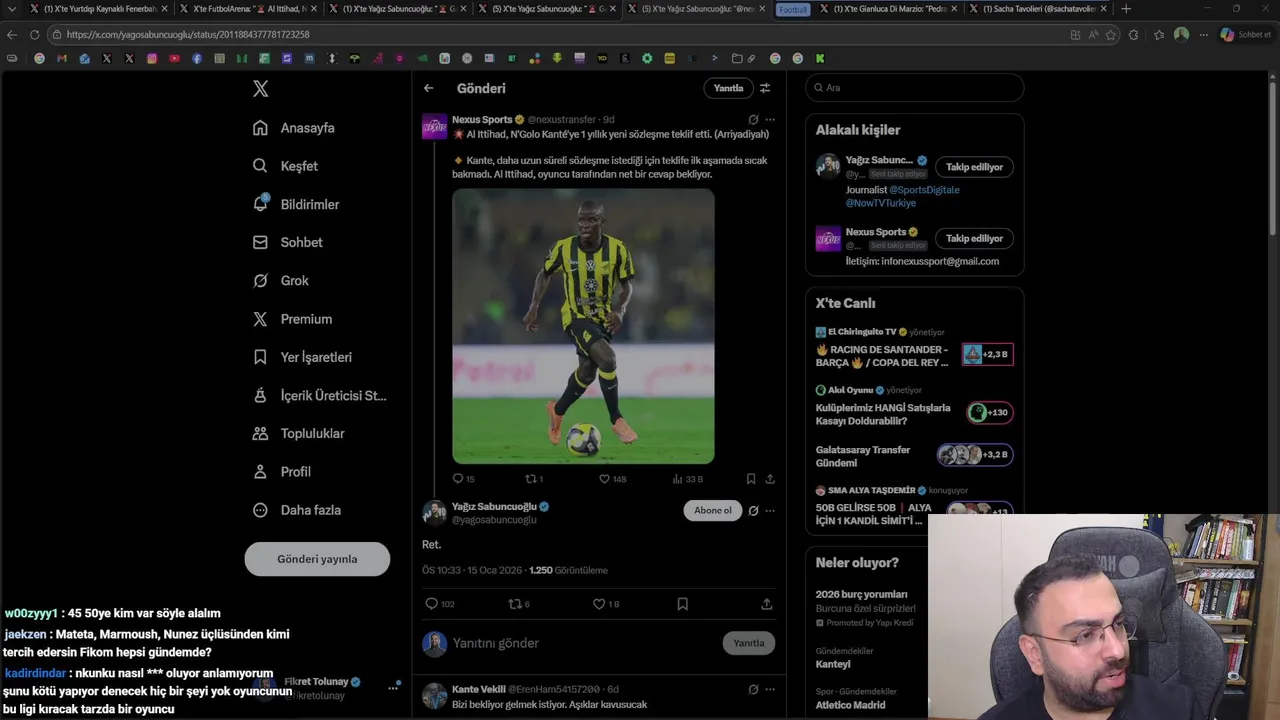Open Premium page
1280x720 pixels.
pyautogui.click(x=292, y=319)
